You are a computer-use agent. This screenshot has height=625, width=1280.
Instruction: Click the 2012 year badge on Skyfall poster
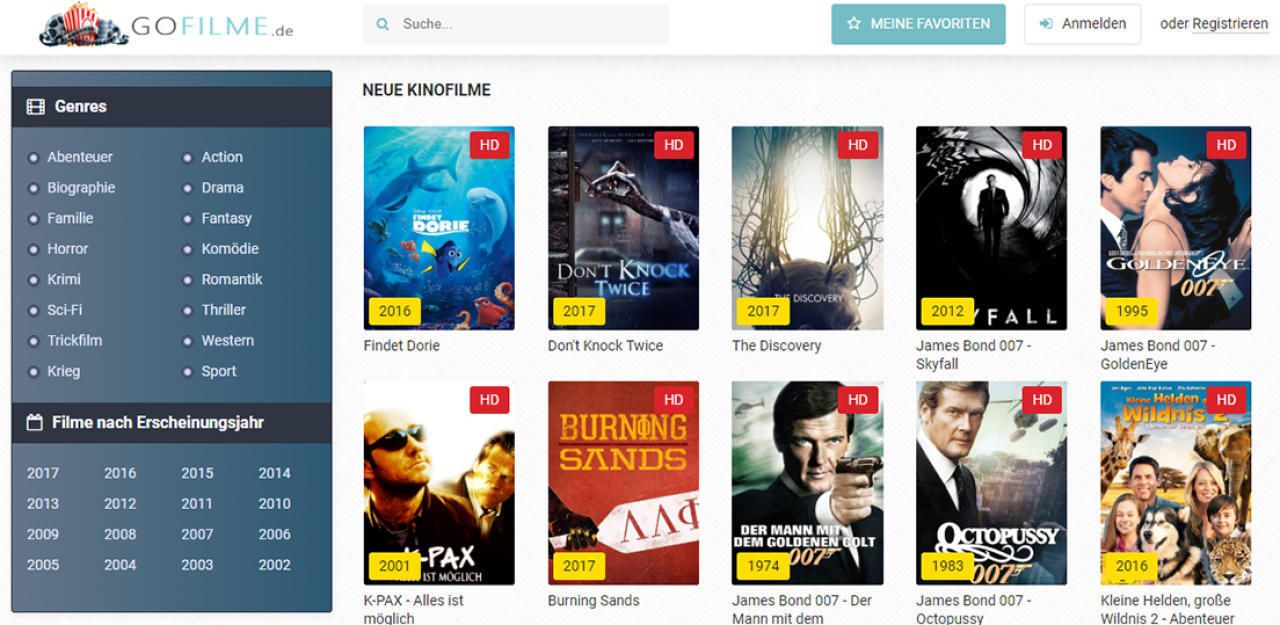(947, 311)
